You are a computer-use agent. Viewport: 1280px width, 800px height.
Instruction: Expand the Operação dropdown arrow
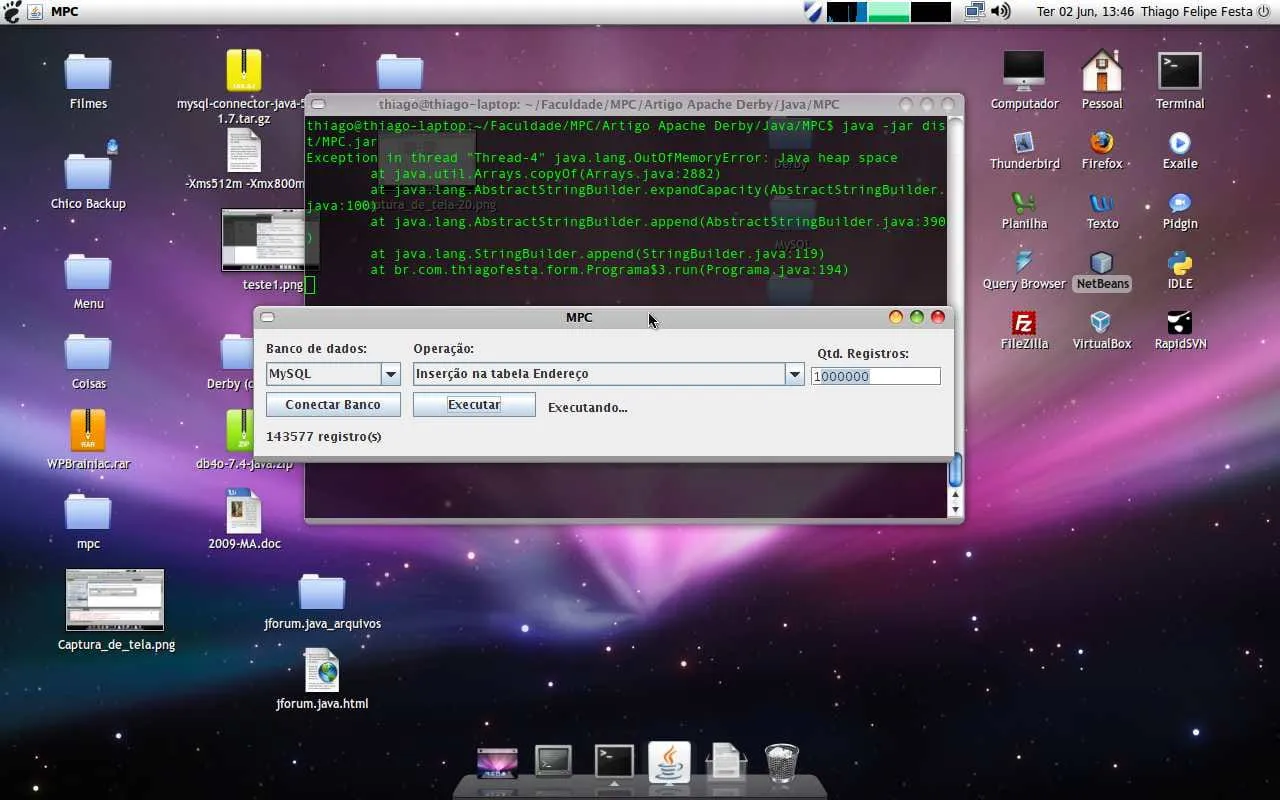coord(794,374)
